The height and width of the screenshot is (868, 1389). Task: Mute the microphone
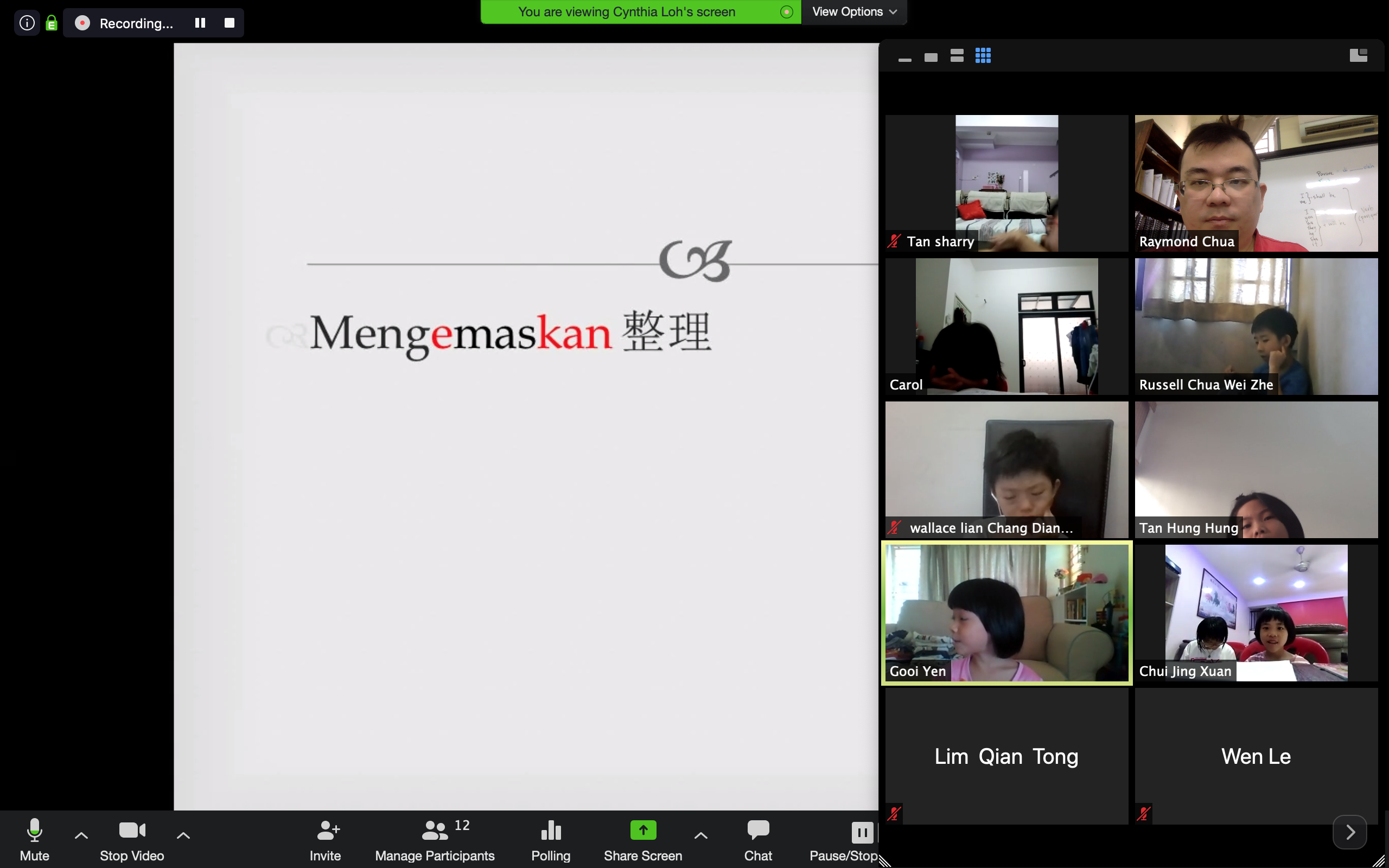(34, 840)
